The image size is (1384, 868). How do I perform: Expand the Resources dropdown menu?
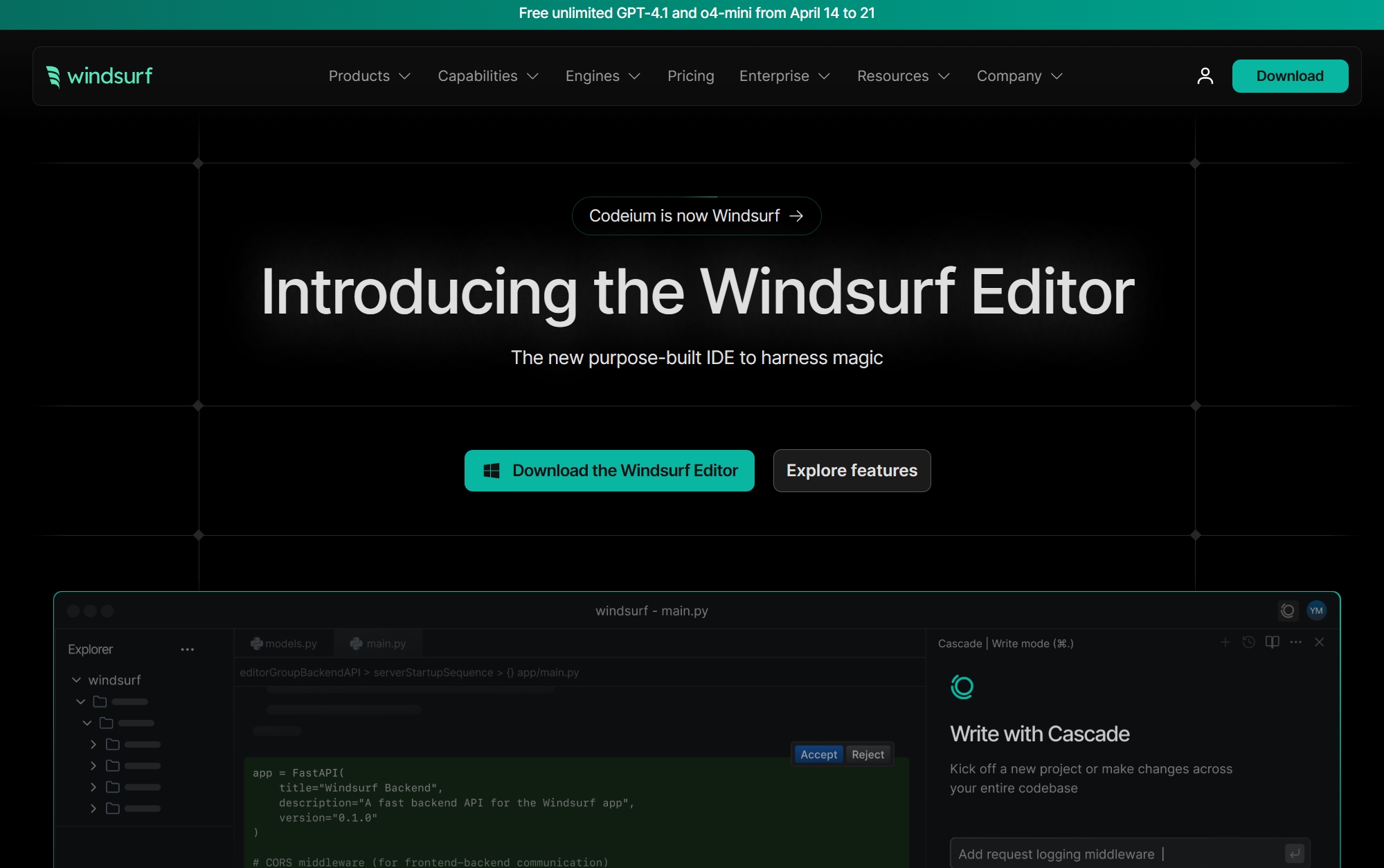903,76
